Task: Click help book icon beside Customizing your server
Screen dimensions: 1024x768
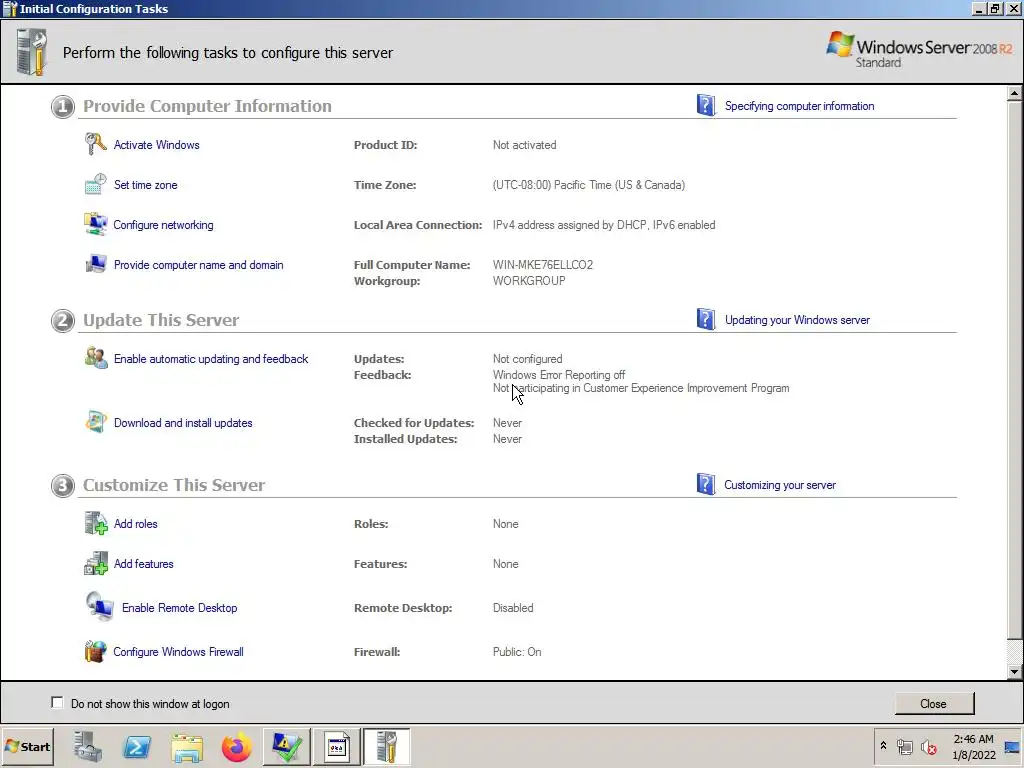Action: pyautogui.click(x=706, y=485)
